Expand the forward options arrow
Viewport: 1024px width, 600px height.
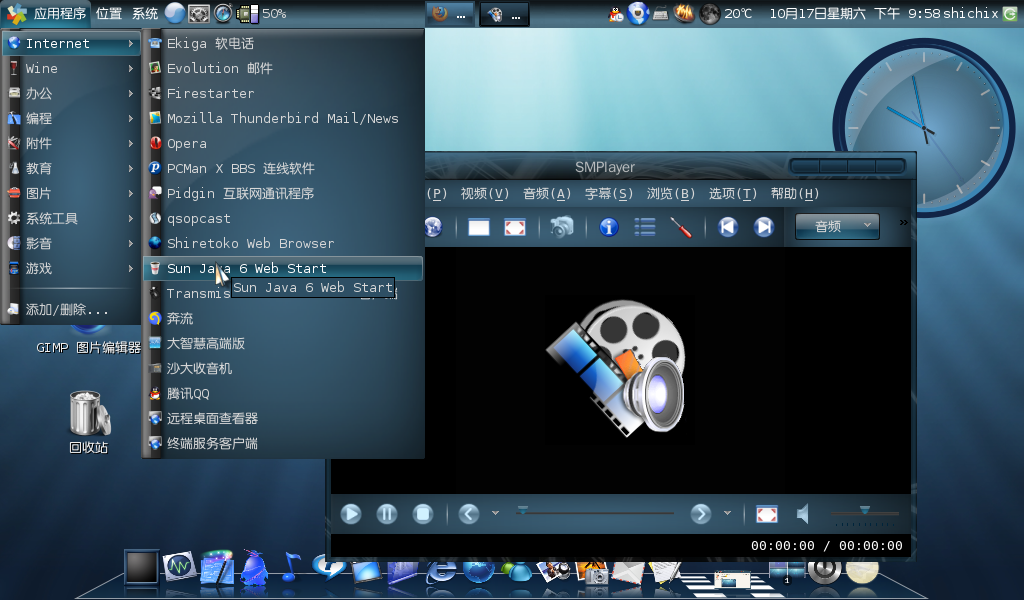coord(727,513)
